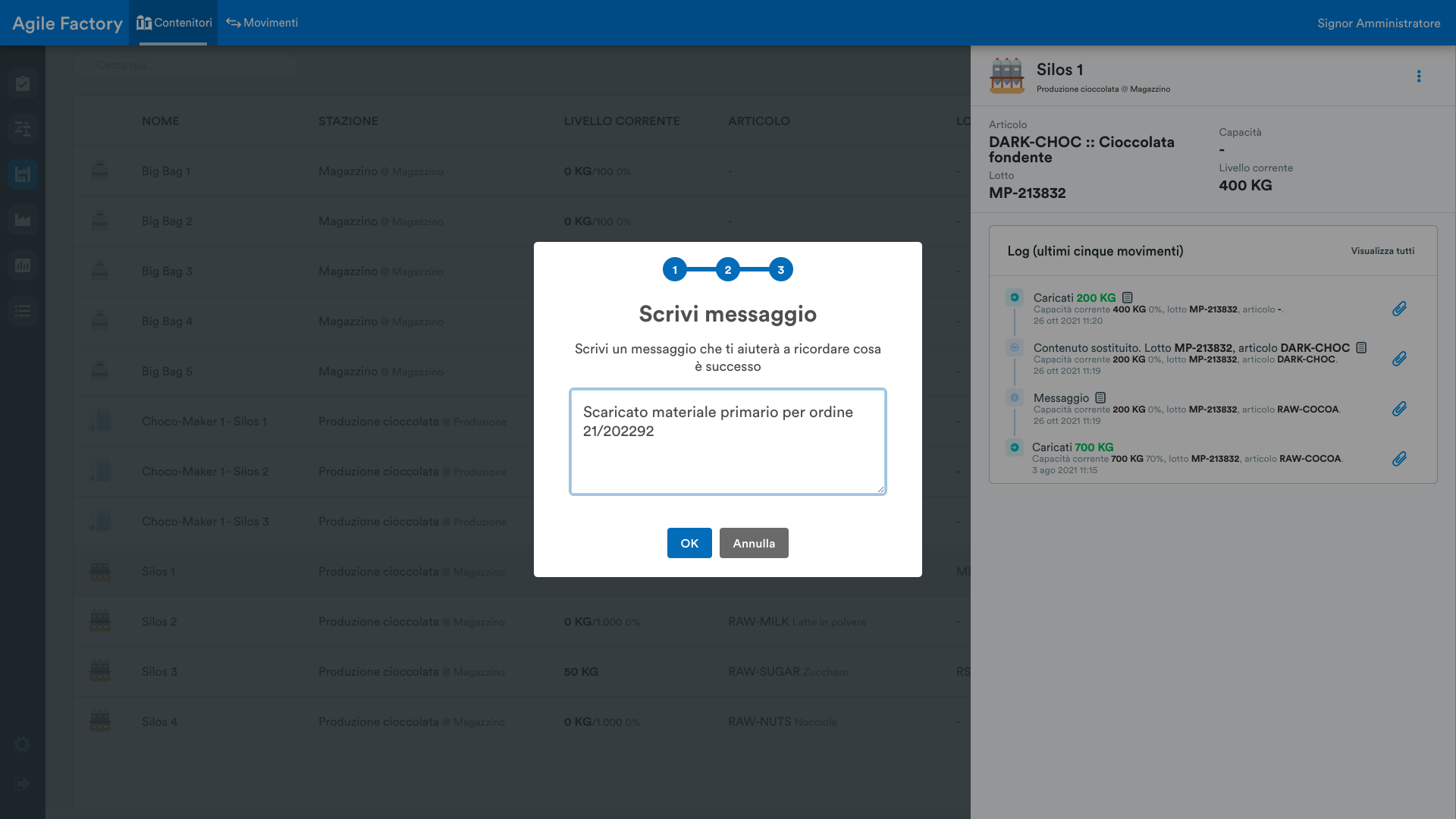Open the list sidebar icon
This screenshot has width=1456, height=819.
(23, 311)
